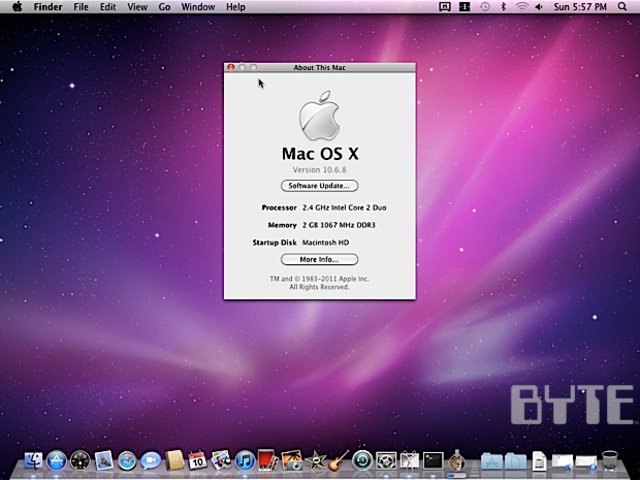Image resolution: width=640 pixels, height=480 pixels.
Task: Click Version 10.6.8 text
Action: [319, 169]
